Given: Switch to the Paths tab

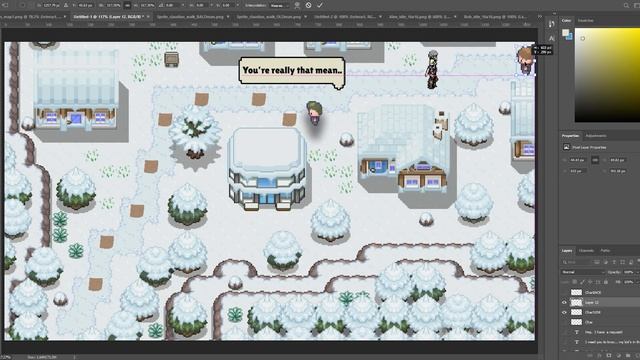Looking at the screenshot, I should (605, 250).
